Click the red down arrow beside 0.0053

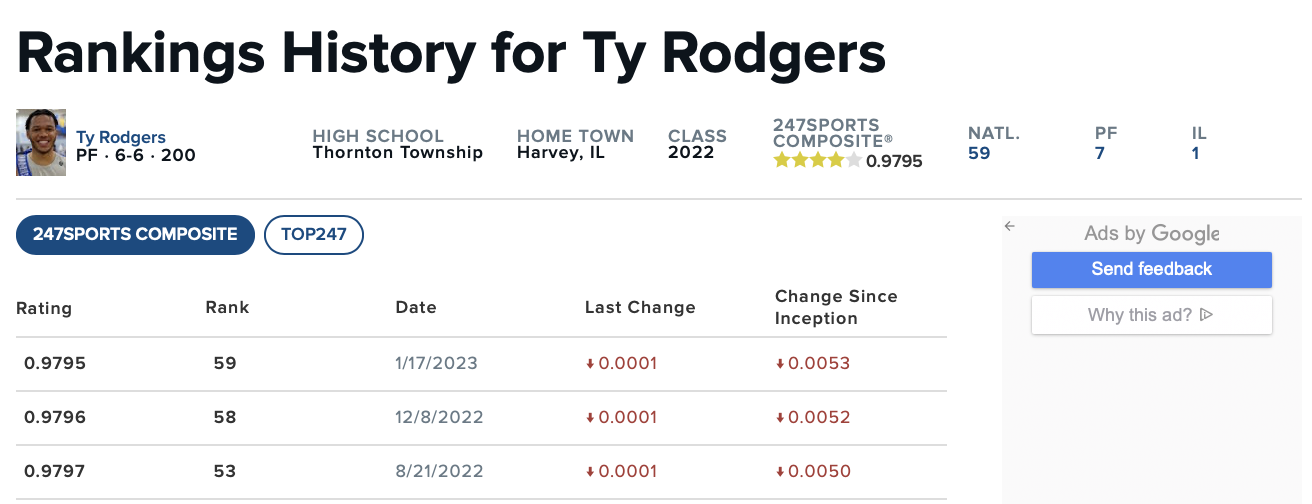pos(780,364)
